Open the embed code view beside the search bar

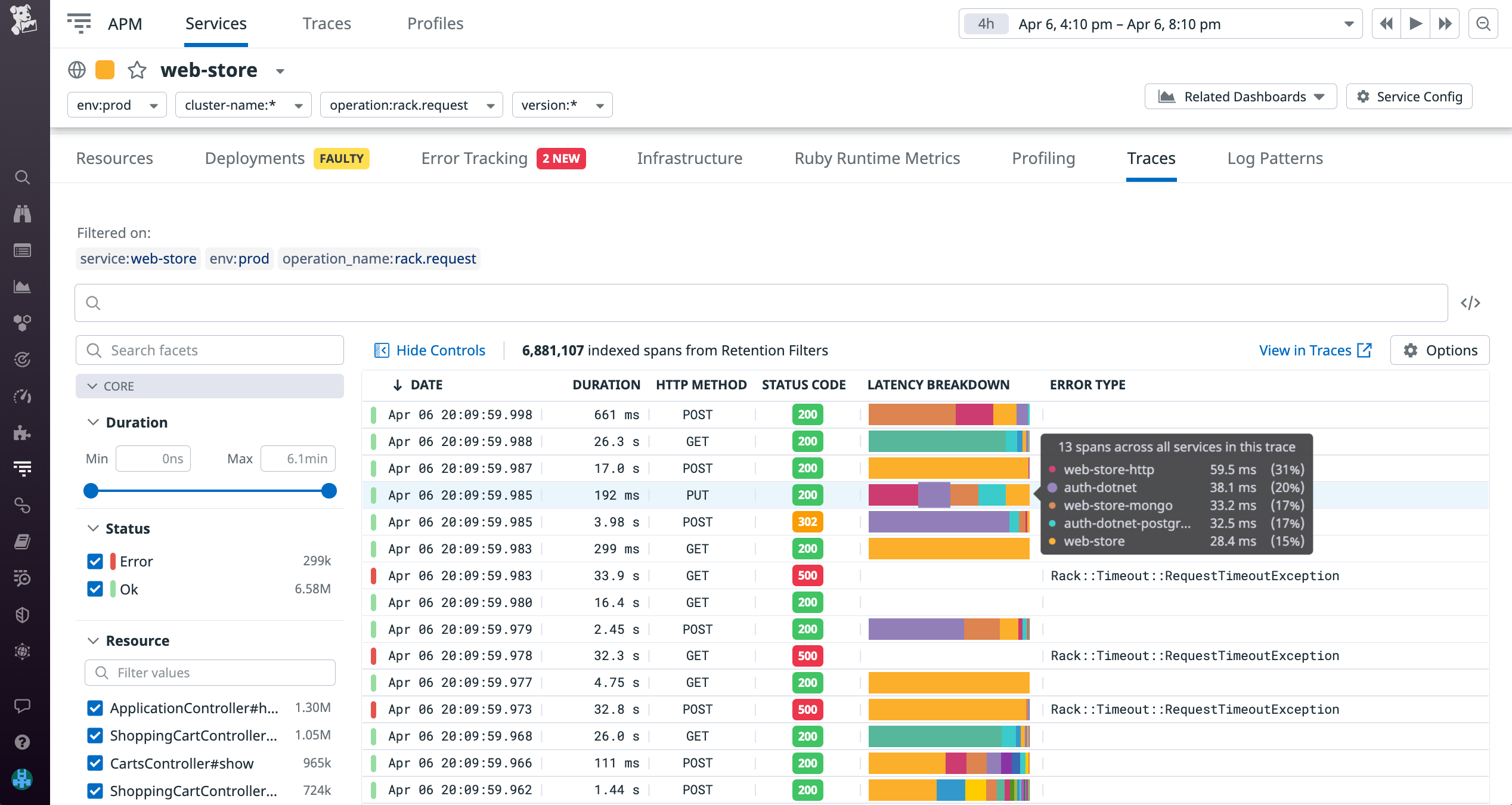pos(1471,303)
